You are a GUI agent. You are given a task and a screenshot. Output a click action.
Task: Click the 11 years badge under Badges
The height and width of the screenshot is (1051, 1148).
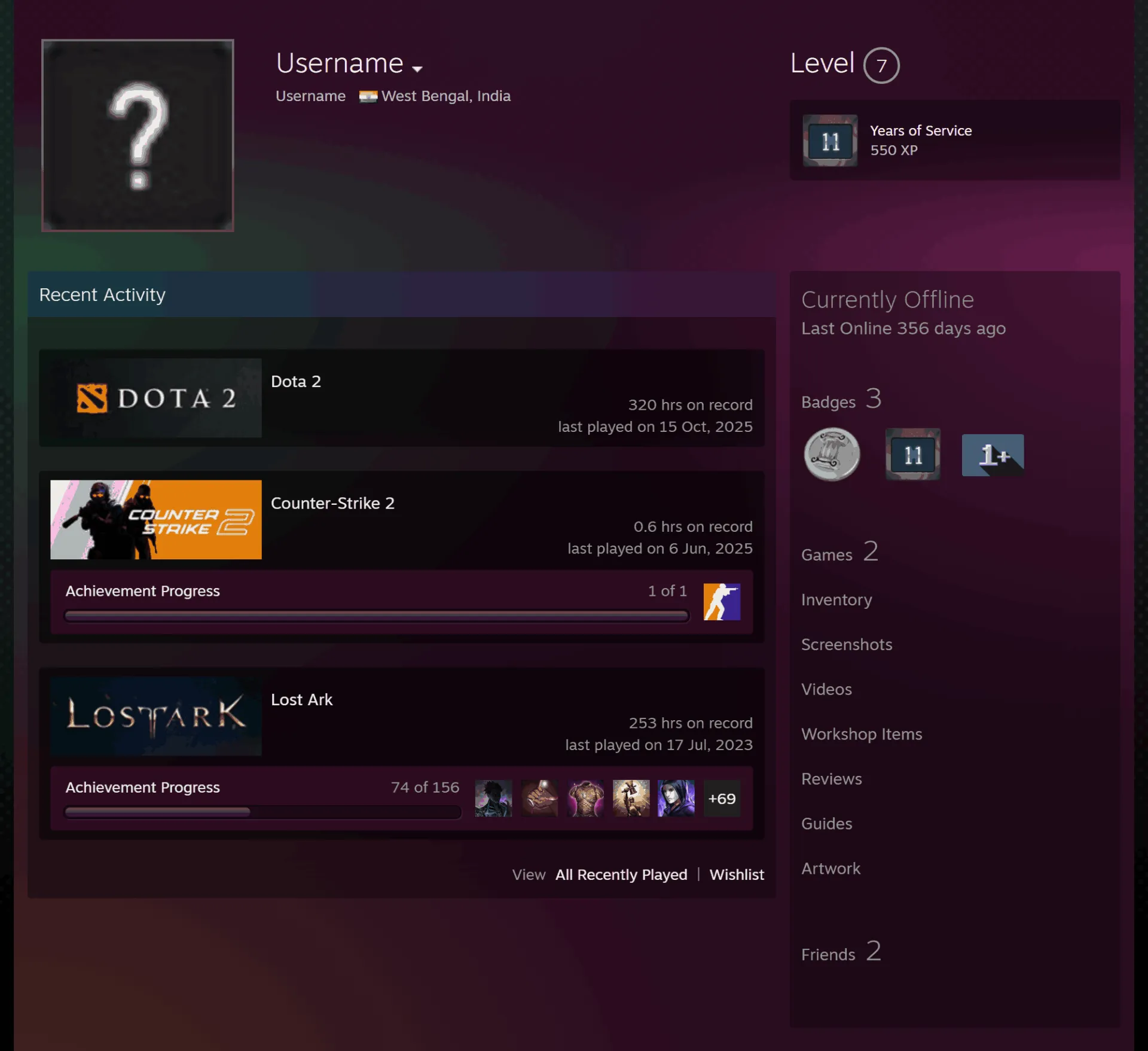pos(912,455)
